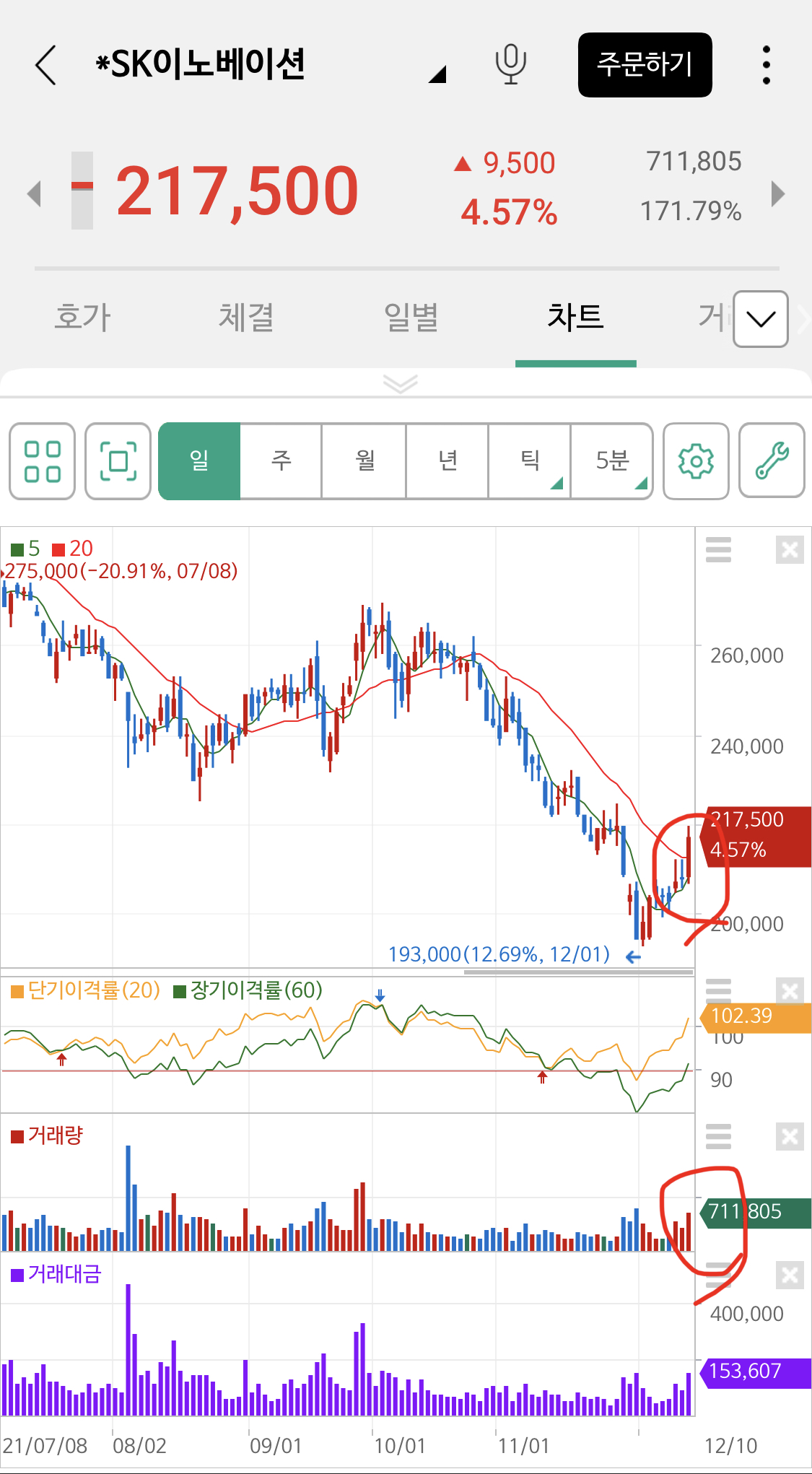Switch to the 호가 tab
Image resolution: width=812 pixels, height=1474 pixels.
coord(82,317)
